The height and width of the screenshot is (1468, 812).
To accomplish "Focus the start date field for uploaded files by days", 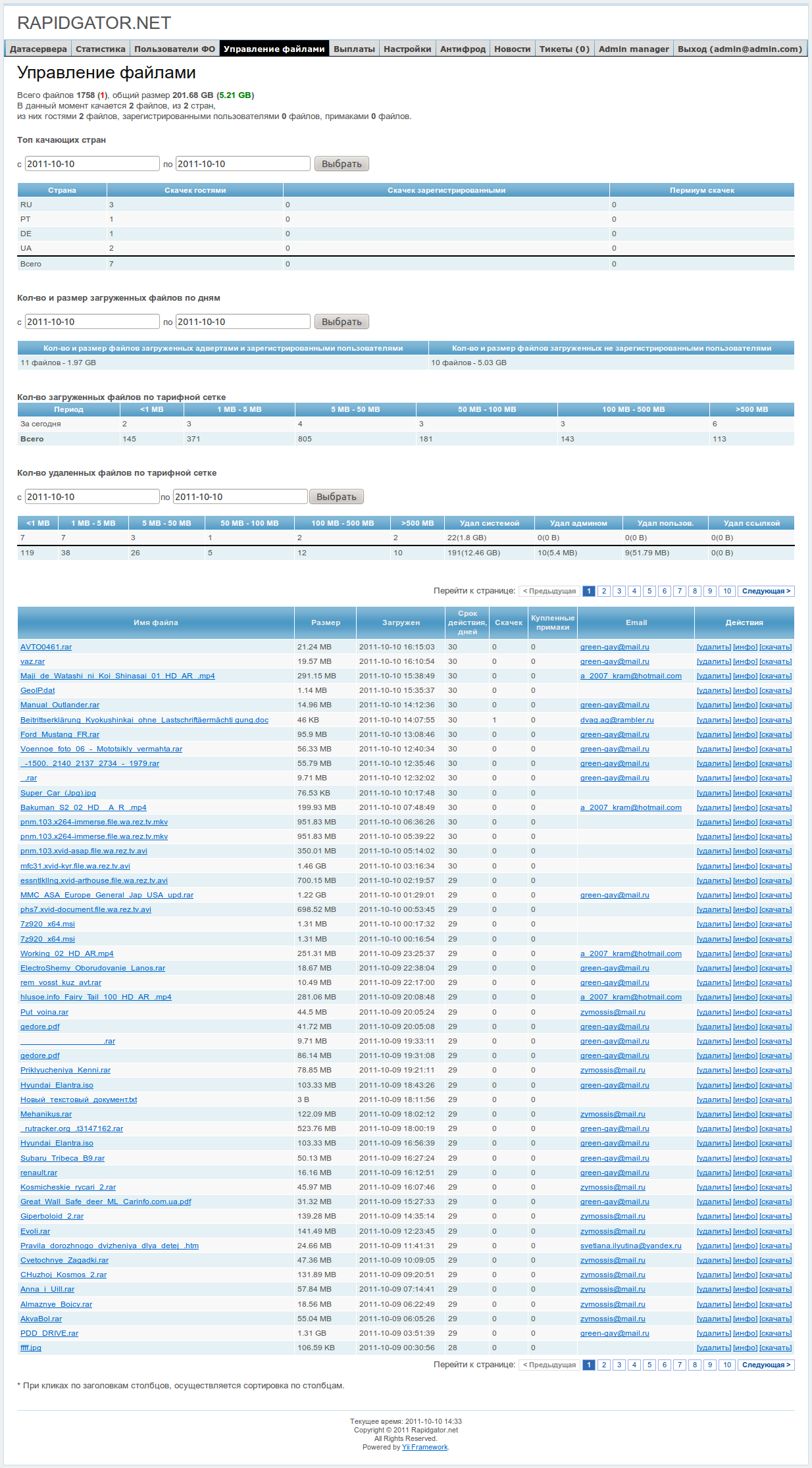I will tap(92, 322).
